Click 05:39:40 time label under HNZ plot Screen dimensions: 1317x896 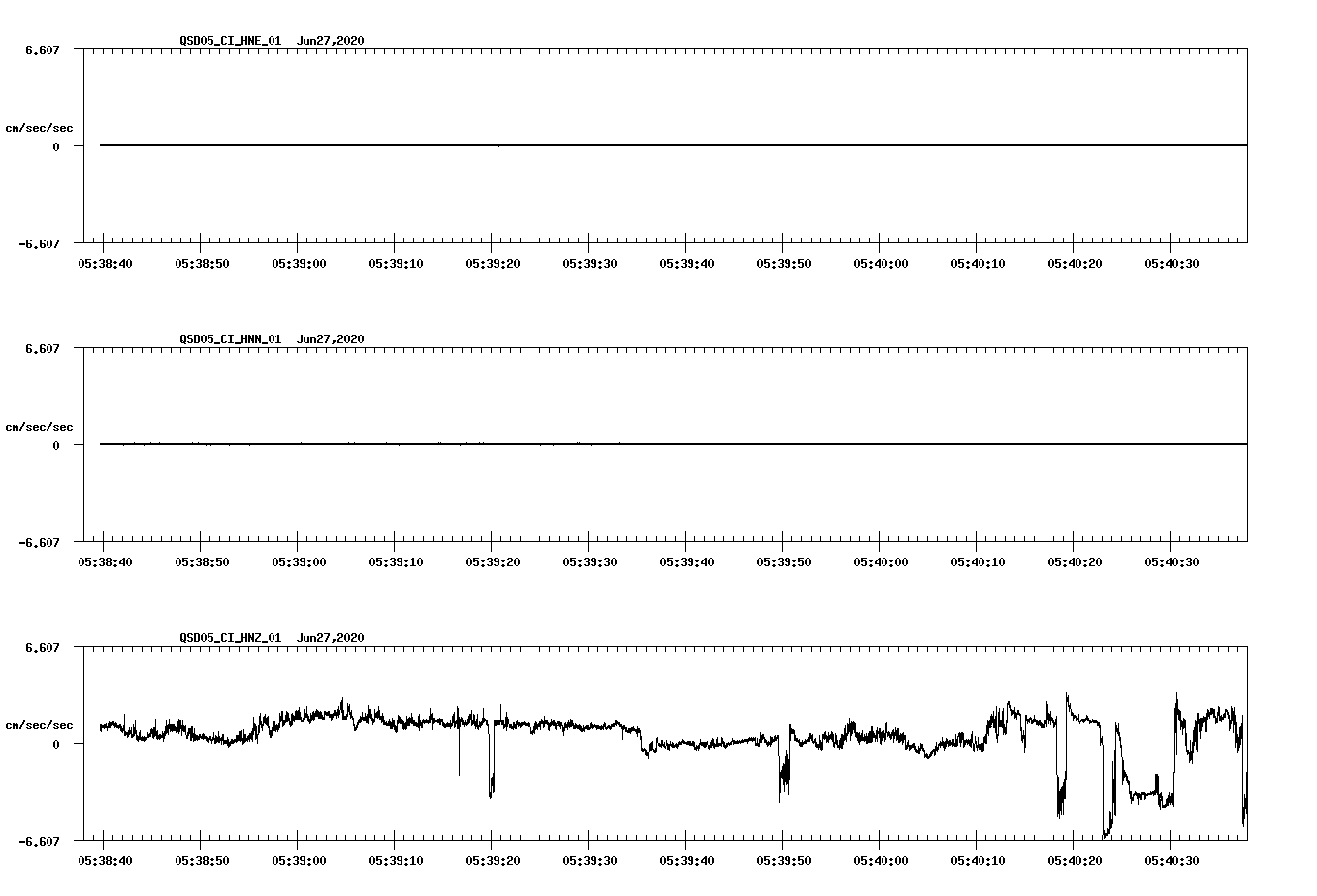coord(687,861)
